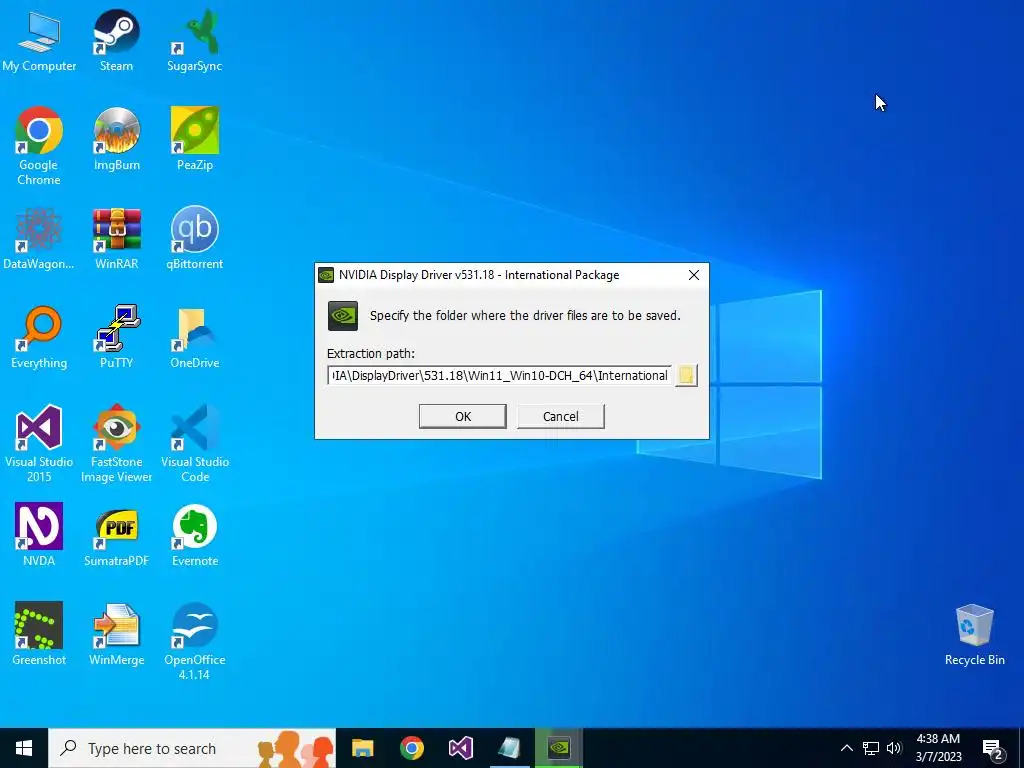Open network status tray icon
This screenshot has width=1024, height=768.
click(871, 748)
